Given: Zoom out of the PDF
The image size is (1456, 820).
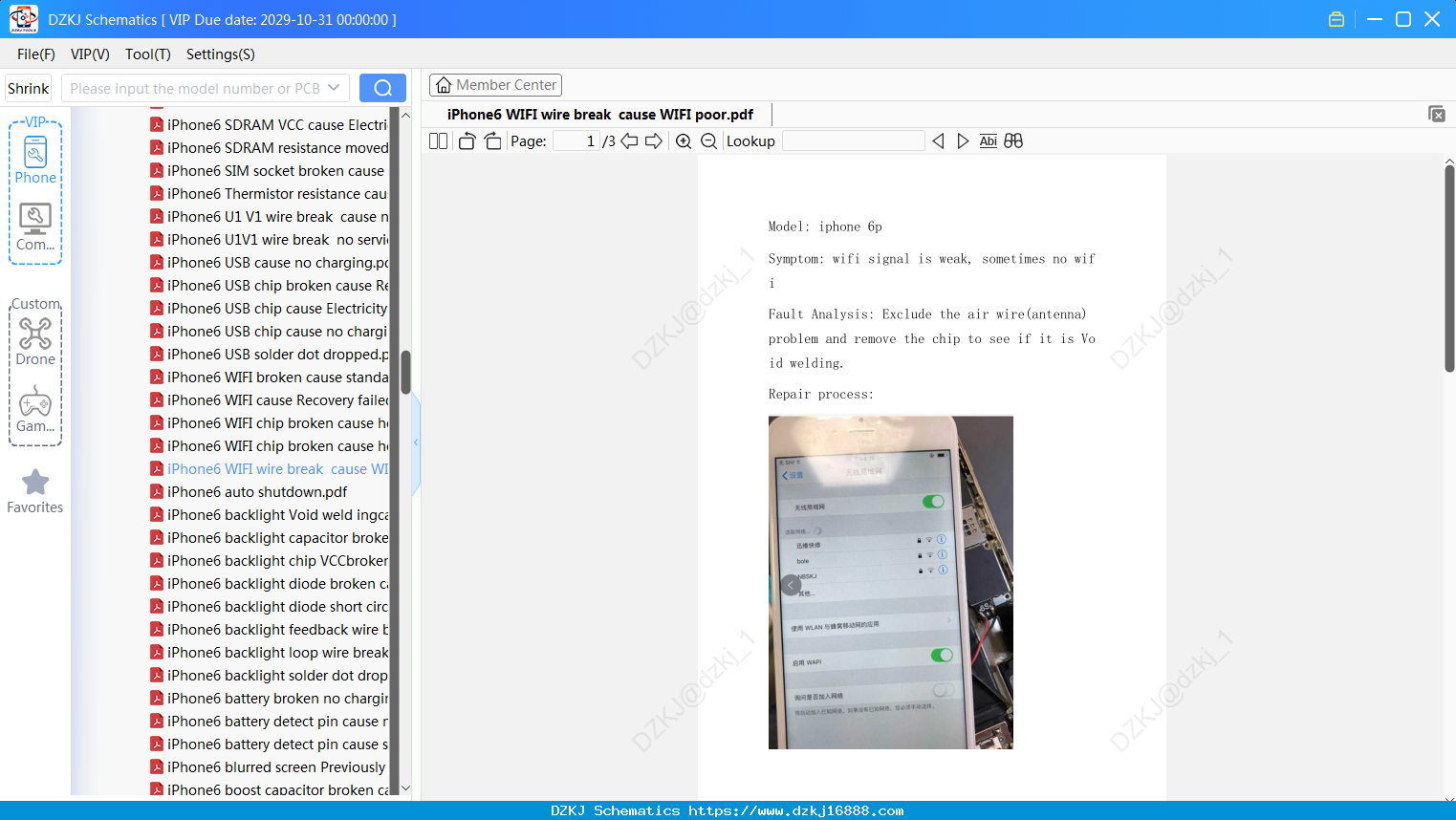Looking at the screenshot, I should coord(708,141).
